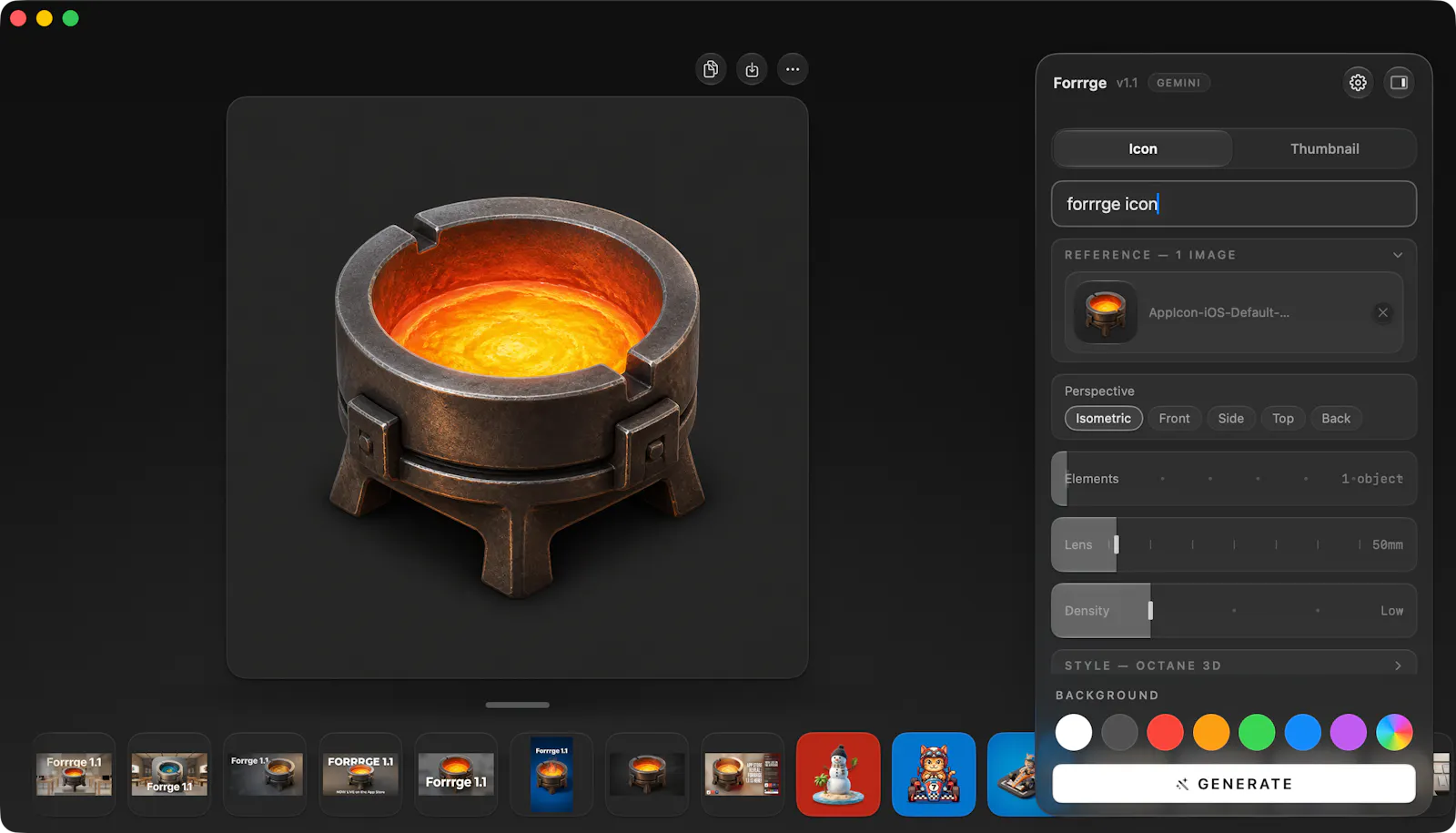This screenshot has width=1456, height=833.
Task: Select Back perspective
Action: (x=1336, y=418)
